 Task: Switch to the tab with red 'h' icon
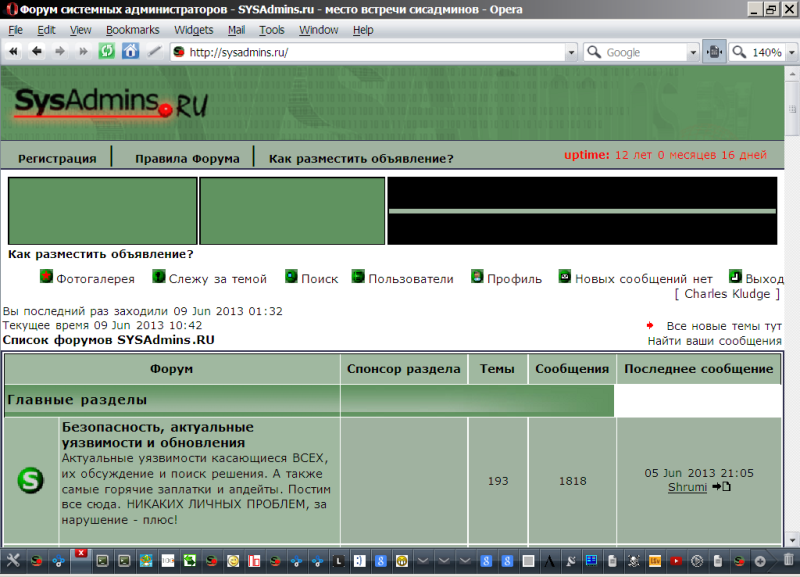coord(254,561)
